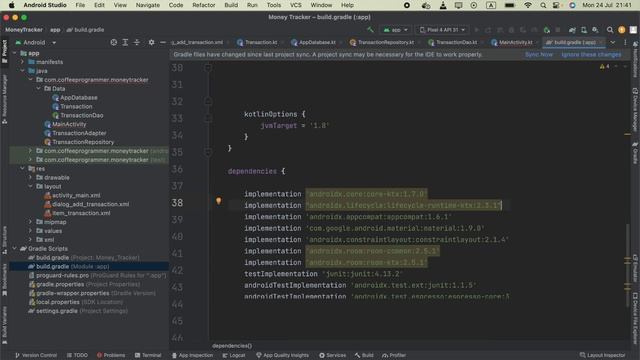Open the Layout Inspector tool window
Viewport: 640px width, 360px height.
(x=602, y=355)
